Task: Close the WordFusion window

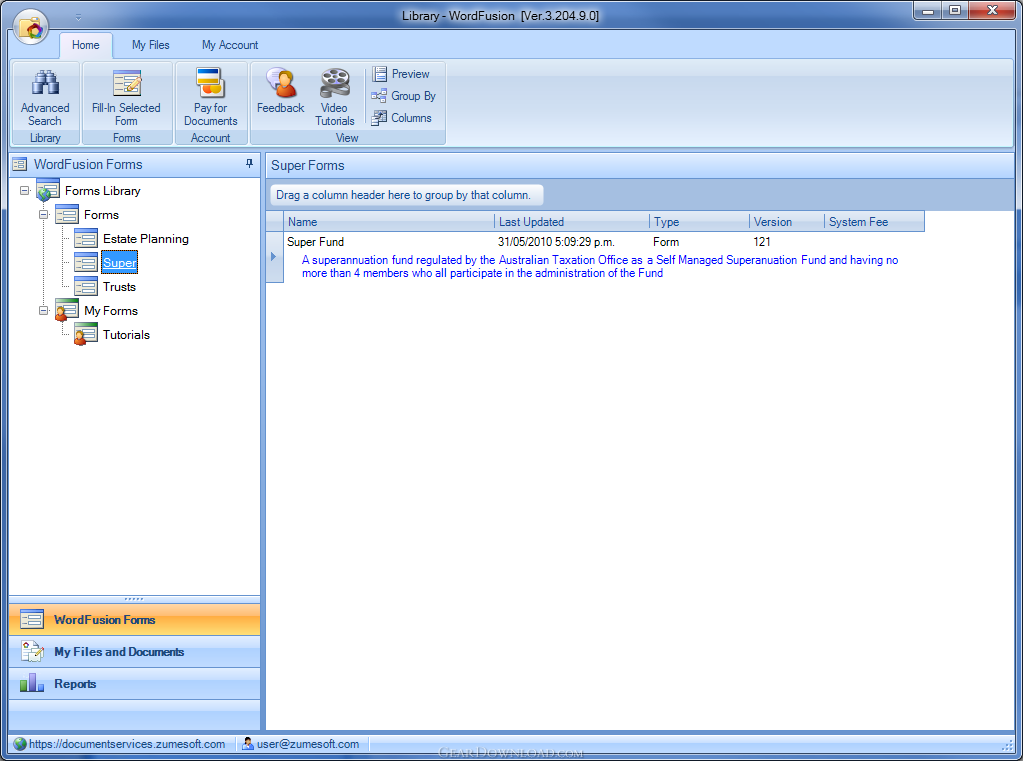Action: [992, 10]
